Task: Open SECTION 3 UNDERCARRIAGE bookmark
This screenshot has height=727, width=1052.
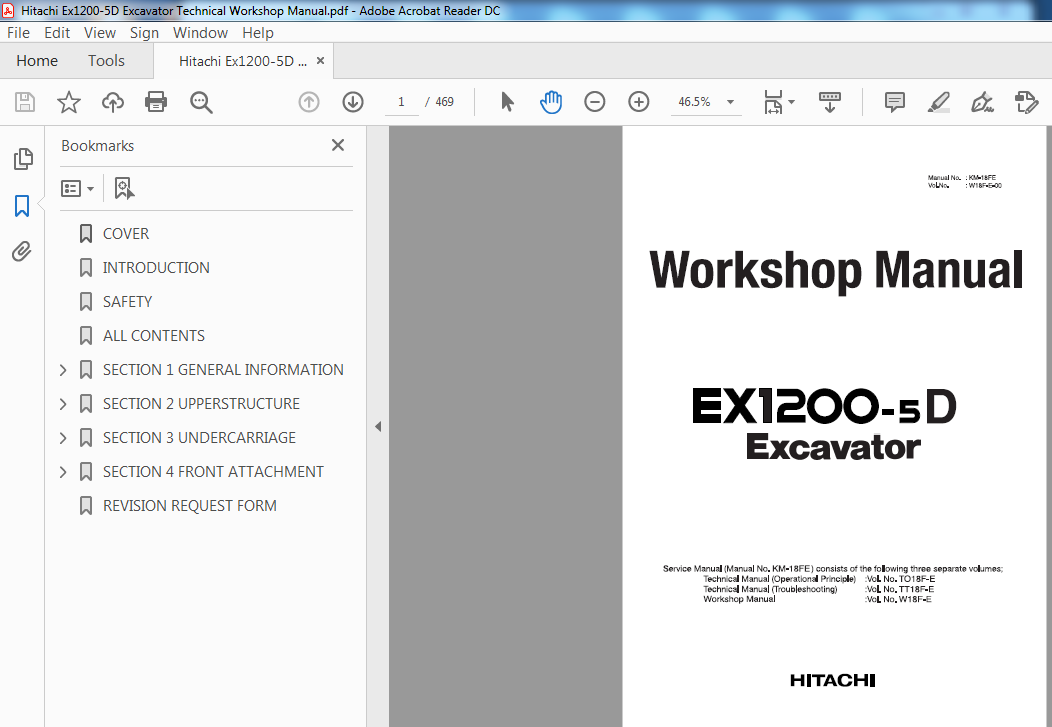Action: point(199,438)
